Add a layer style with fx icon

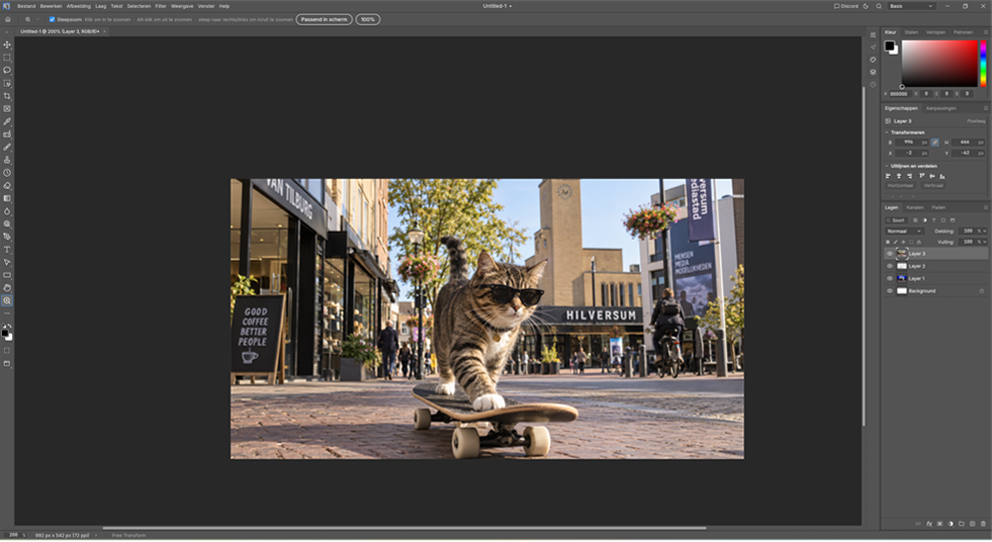[x=929, y=524]
